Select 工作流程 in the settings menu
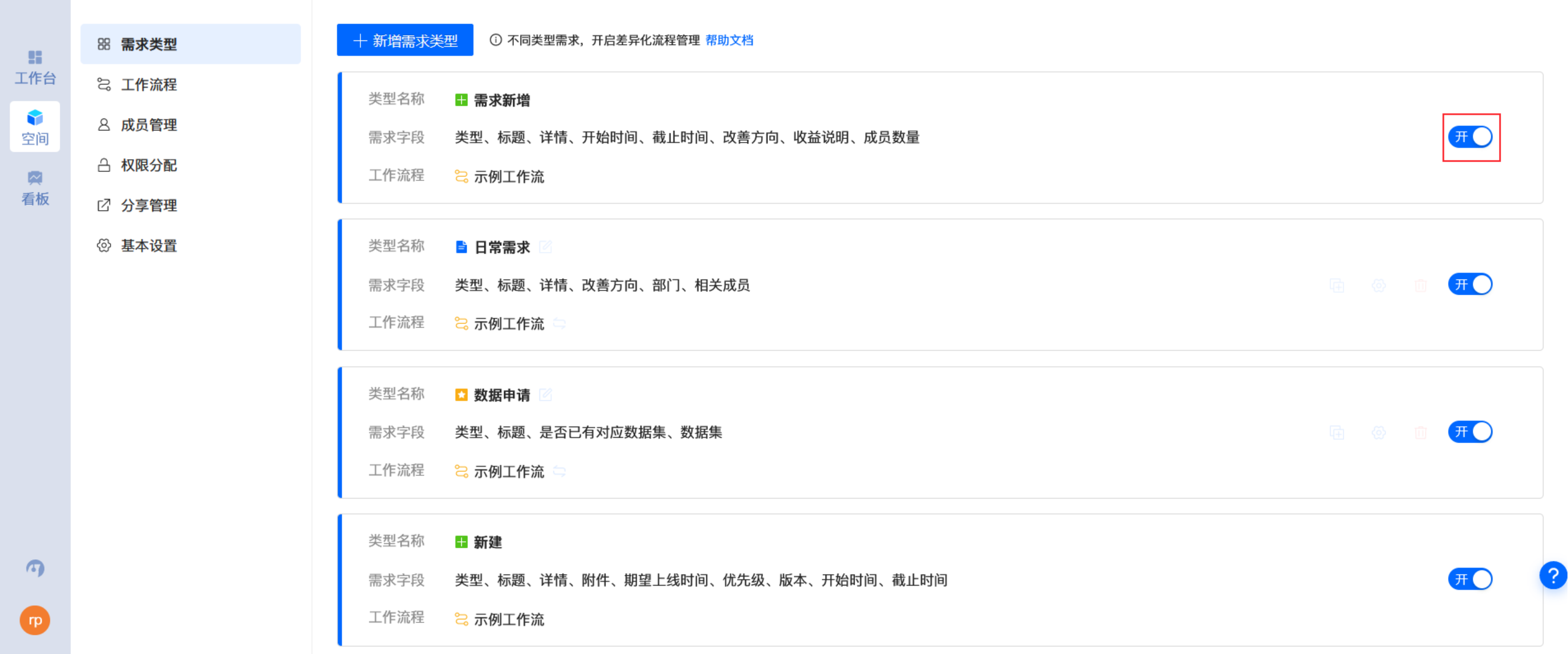Screen dimensions: 1568x654 (149, 84)
